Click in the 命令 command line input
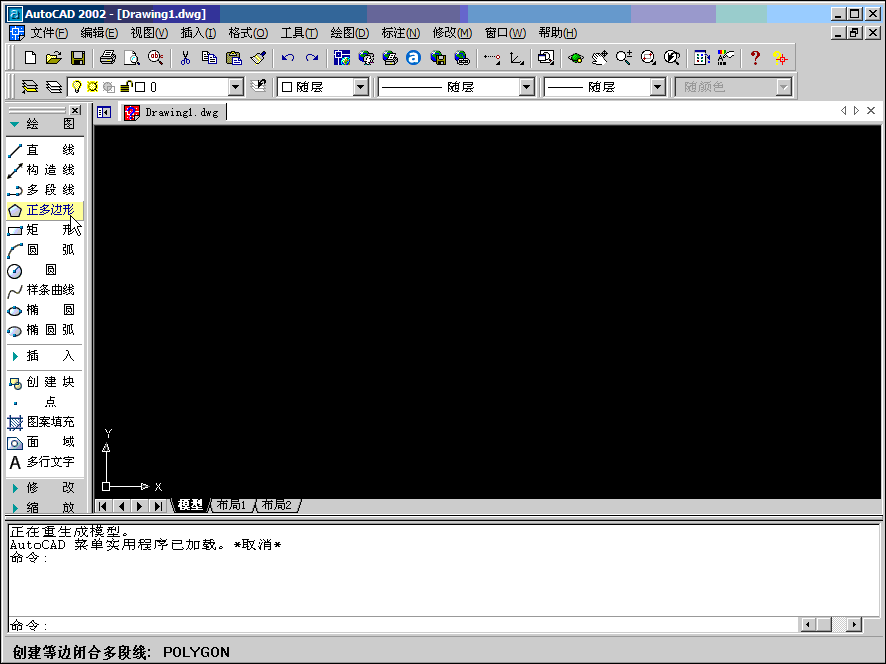The image size is (886, 664). coord(400,625)
